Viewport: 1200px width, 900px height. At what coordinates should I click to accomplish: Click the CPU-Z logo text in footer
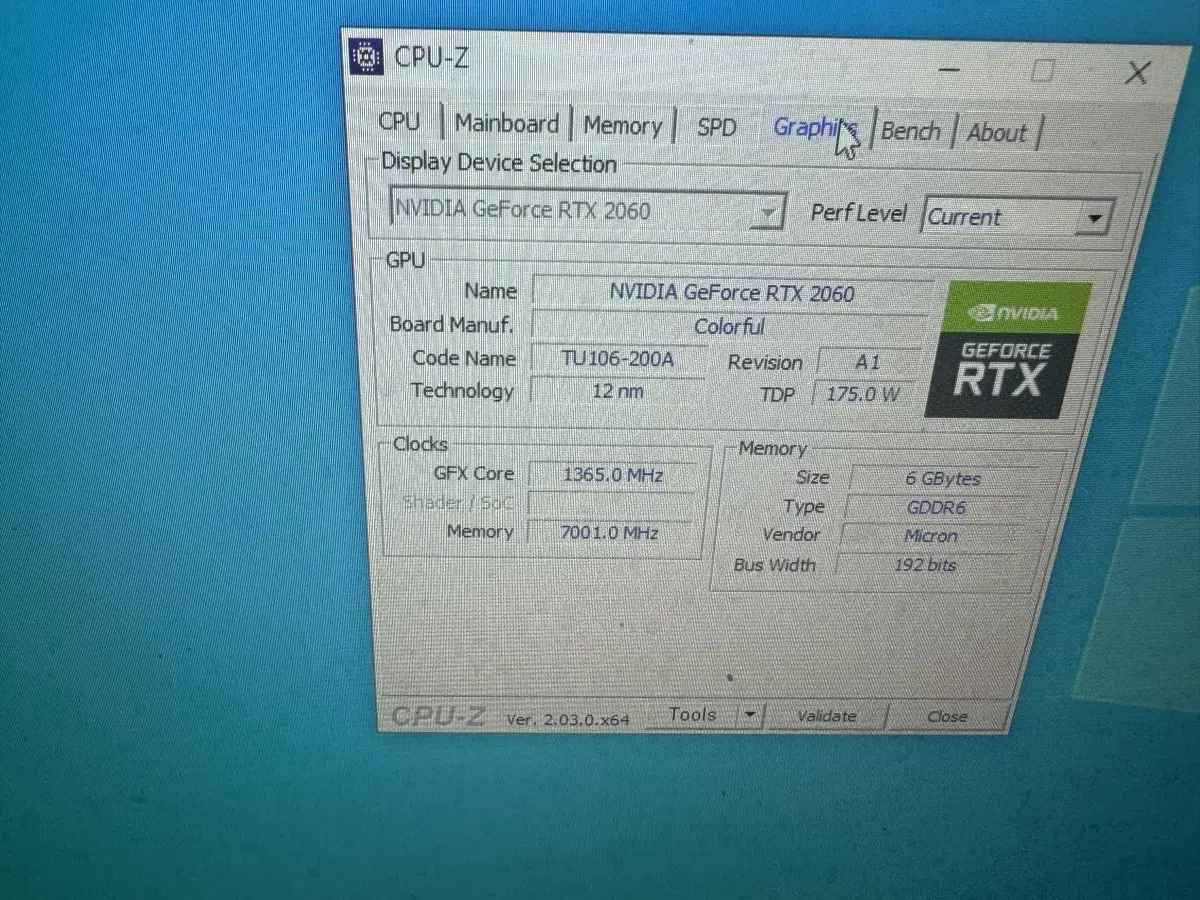point(438,716)
